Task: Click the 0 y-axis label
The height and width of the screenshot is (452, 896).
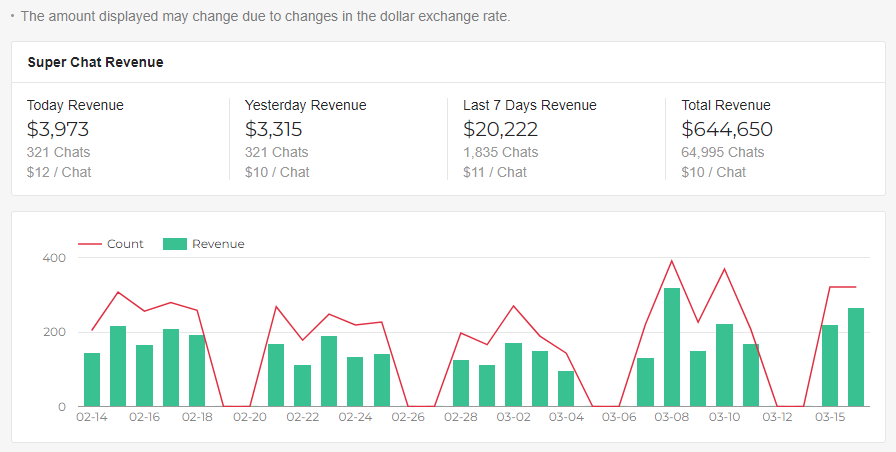Action: [x=62, y=407]
